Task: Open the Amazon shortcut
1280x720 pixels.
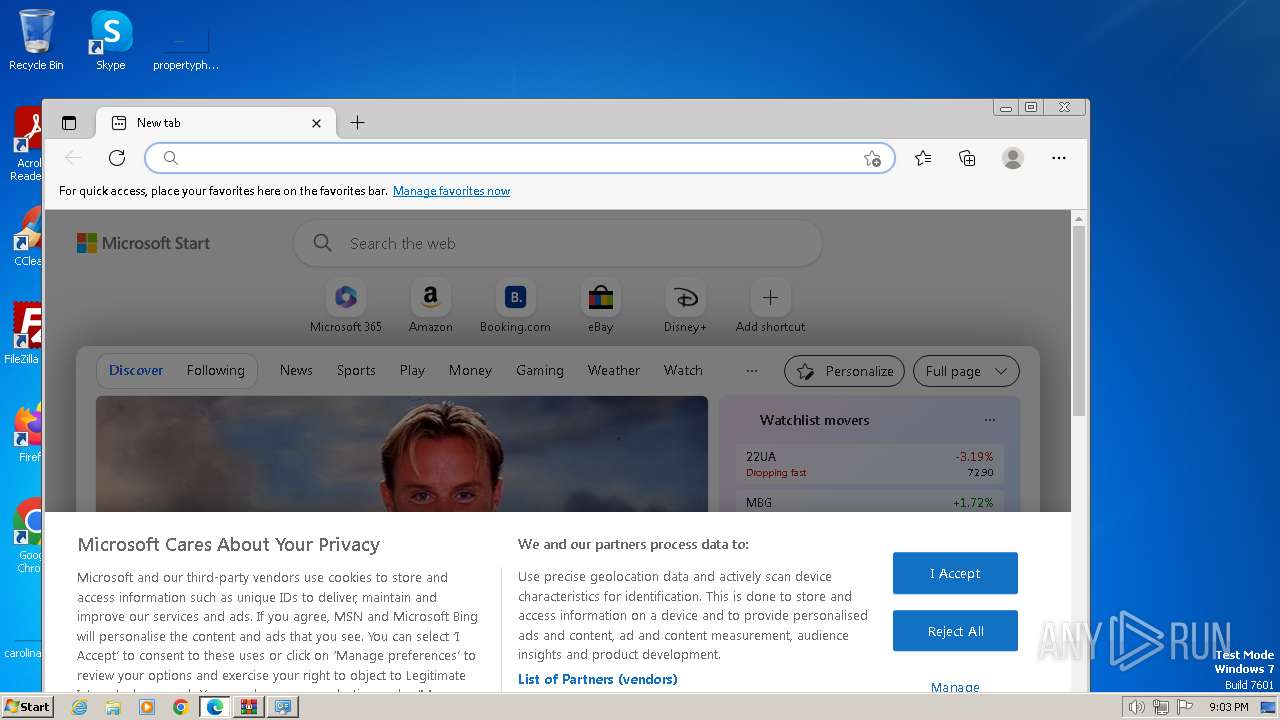Action: pos(431,307)
